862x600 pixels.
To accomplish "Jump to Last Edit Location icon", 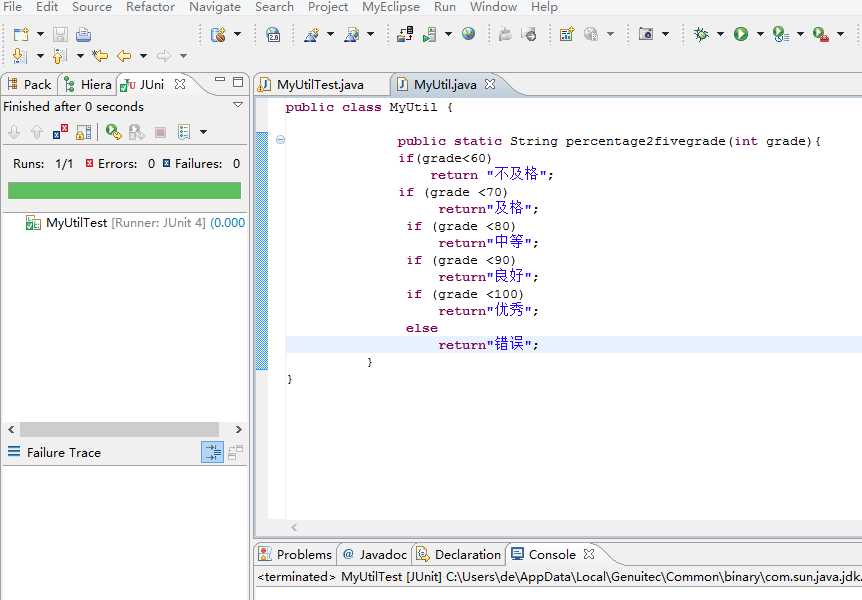I will [100, 56].
